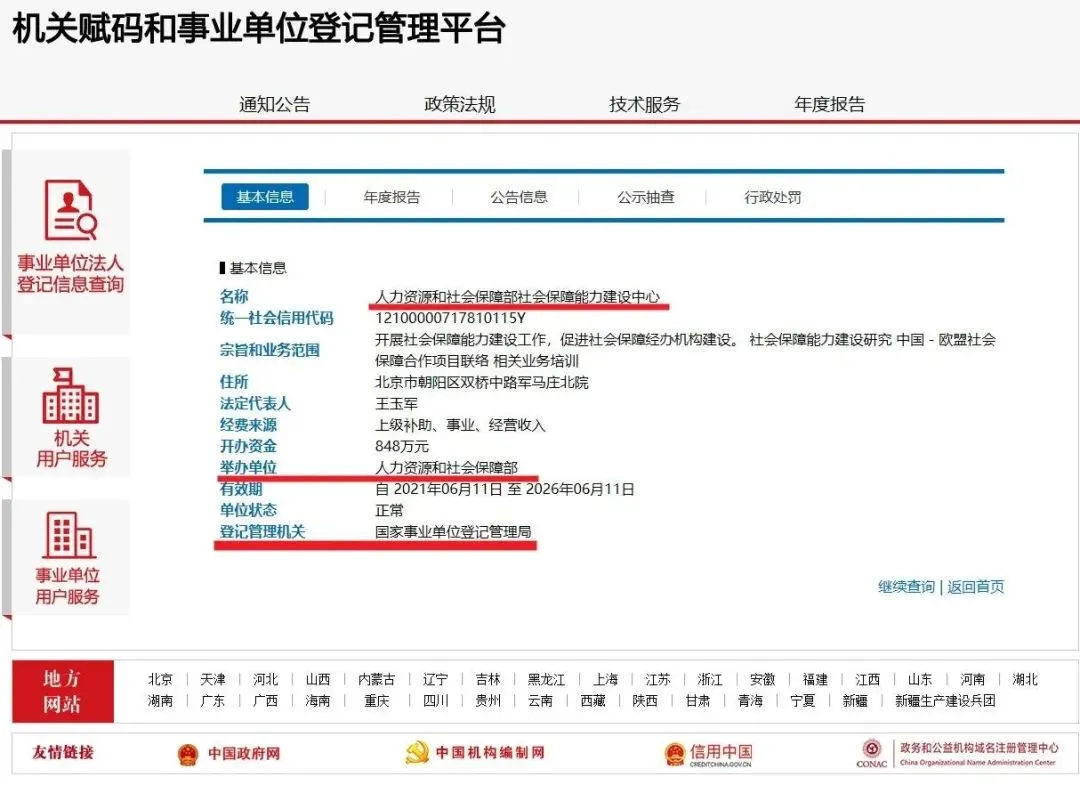Open the 信用中国 logo link
Image resolution: width=1080 pixels, height=785 pixels.
(709, 754)
